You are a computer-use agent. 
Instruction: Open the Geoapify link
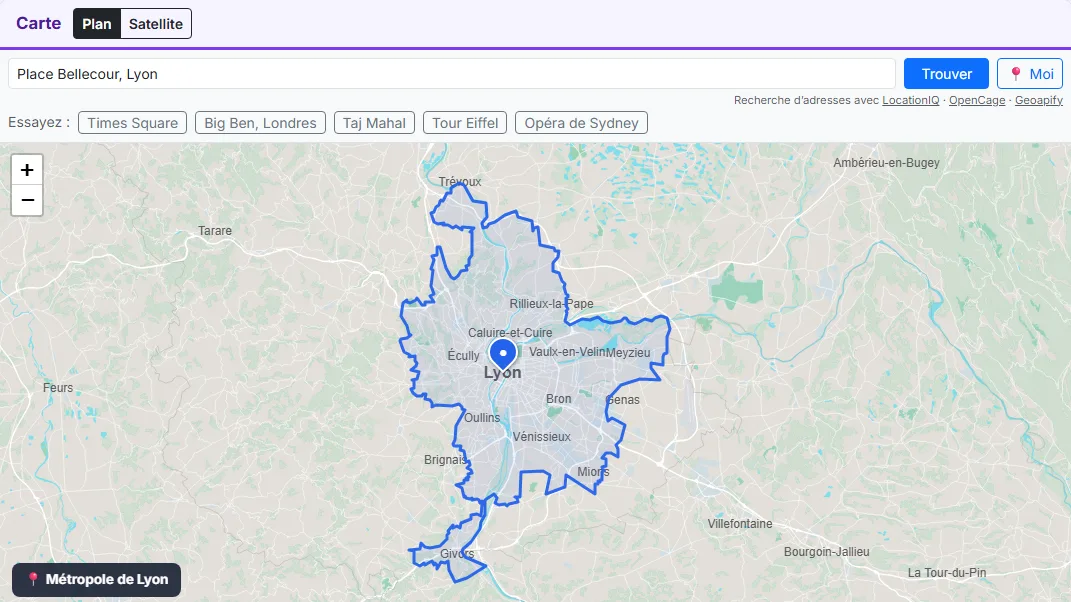point(1039,100)
